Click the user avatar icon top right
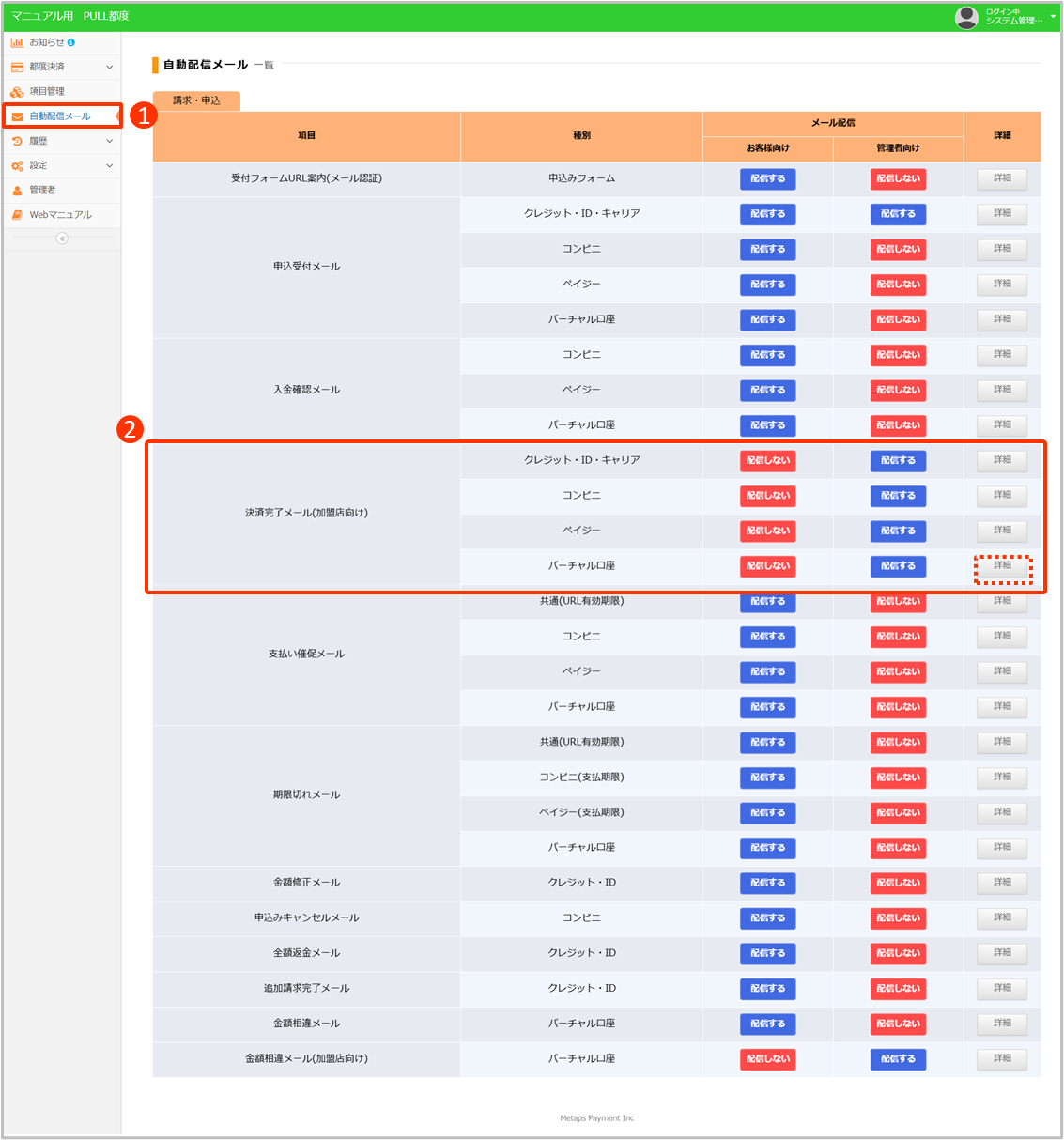The height and width of the screenshot is (1140, 1064). click(x=966, y=16)
